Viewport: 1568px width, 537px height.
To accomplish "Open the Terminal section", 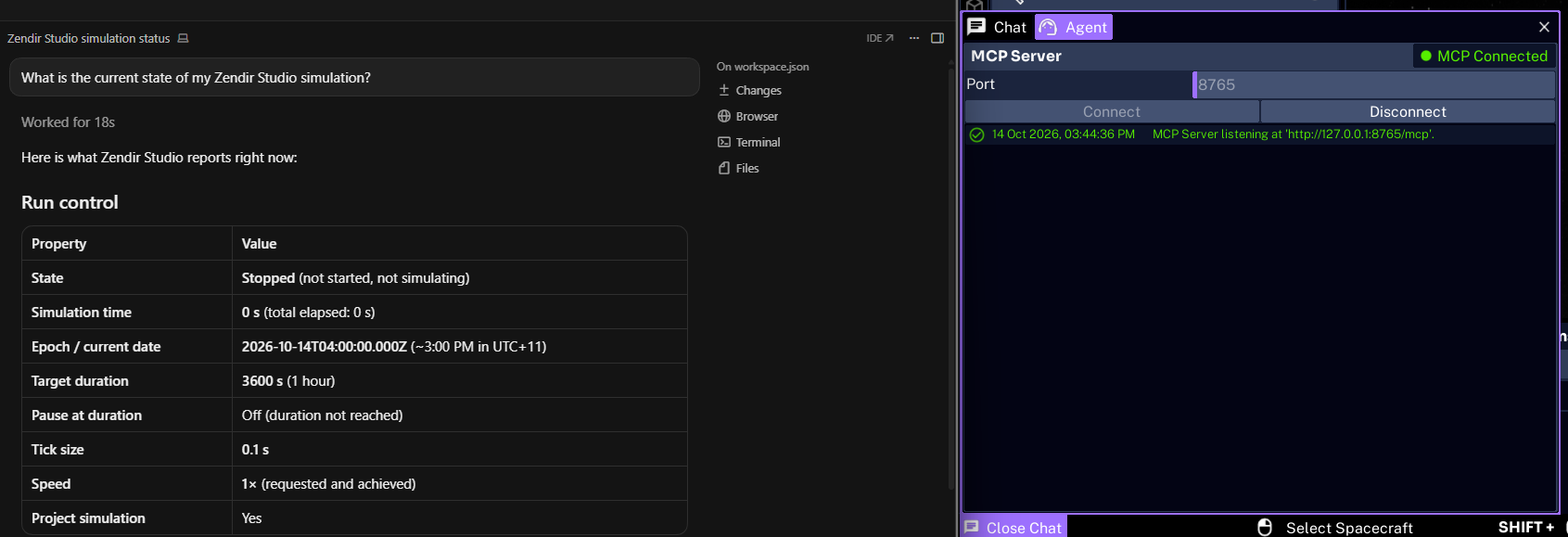I will tap(749, 142).
